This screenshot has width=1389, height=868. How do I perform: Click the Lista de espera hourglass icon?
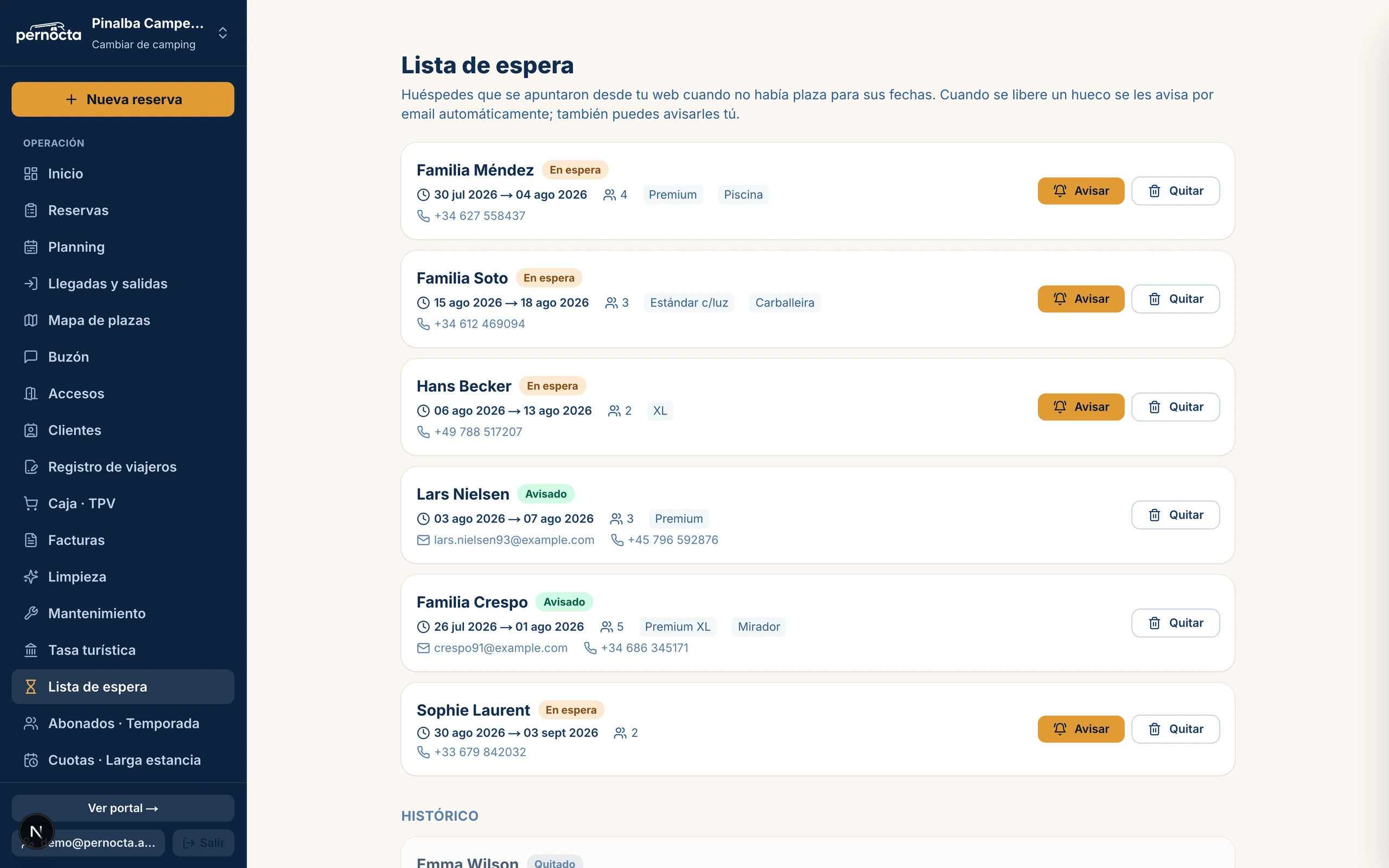click(x=31, y=687)
